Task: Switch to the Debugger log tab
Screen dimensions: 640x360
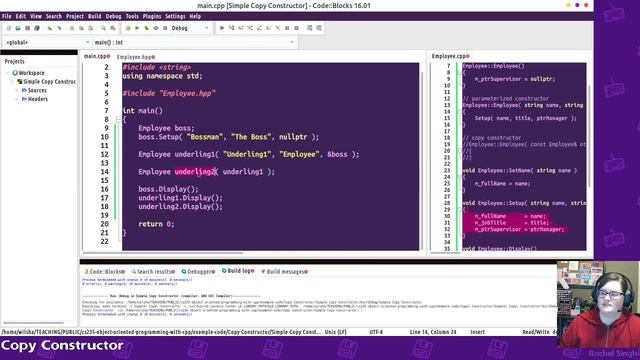Action: point(198,271)
